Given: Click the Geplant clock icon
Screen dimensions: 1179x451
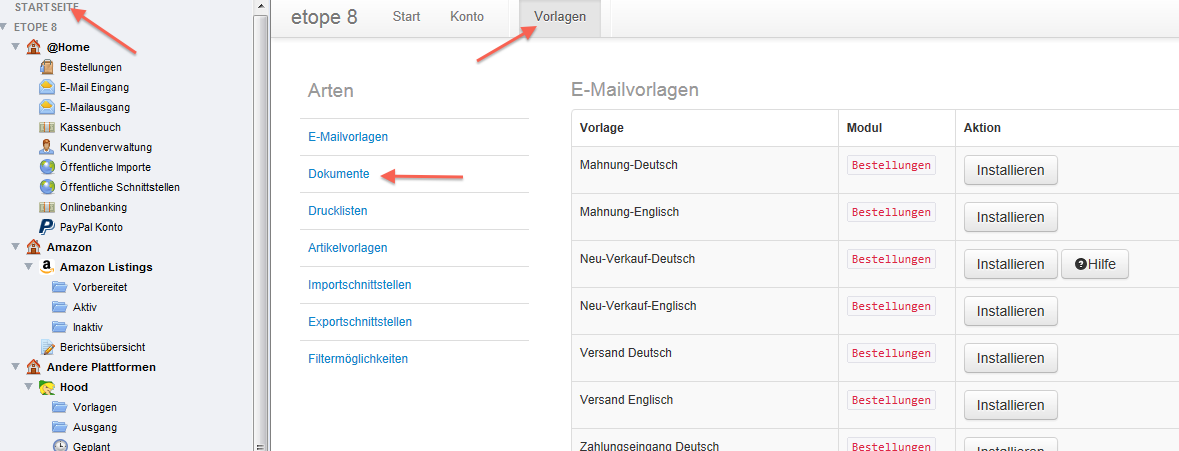Looking at the screenshot, I should coord(60,446).
